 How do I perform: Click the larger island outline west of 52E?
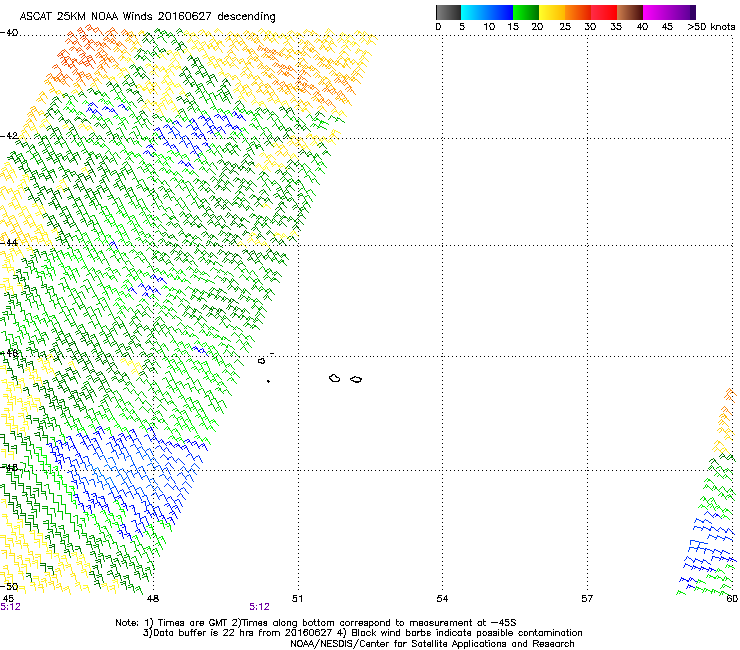click(335, 378)
